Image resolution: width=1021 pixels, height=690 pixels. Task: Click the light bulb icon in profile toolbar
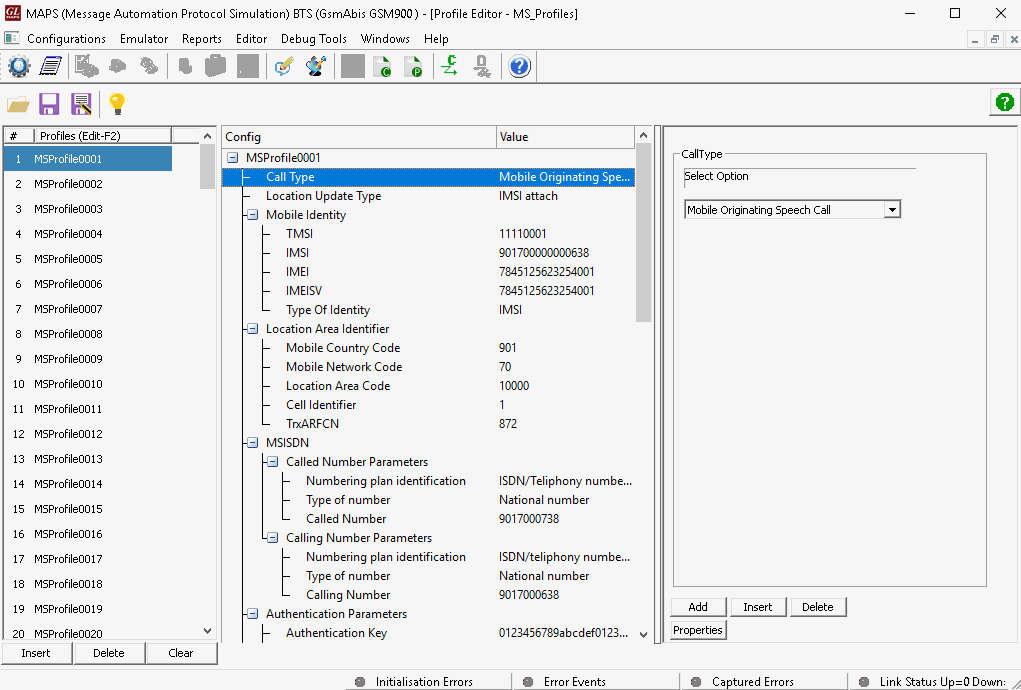pyautogui.click(x=116, y=104)
